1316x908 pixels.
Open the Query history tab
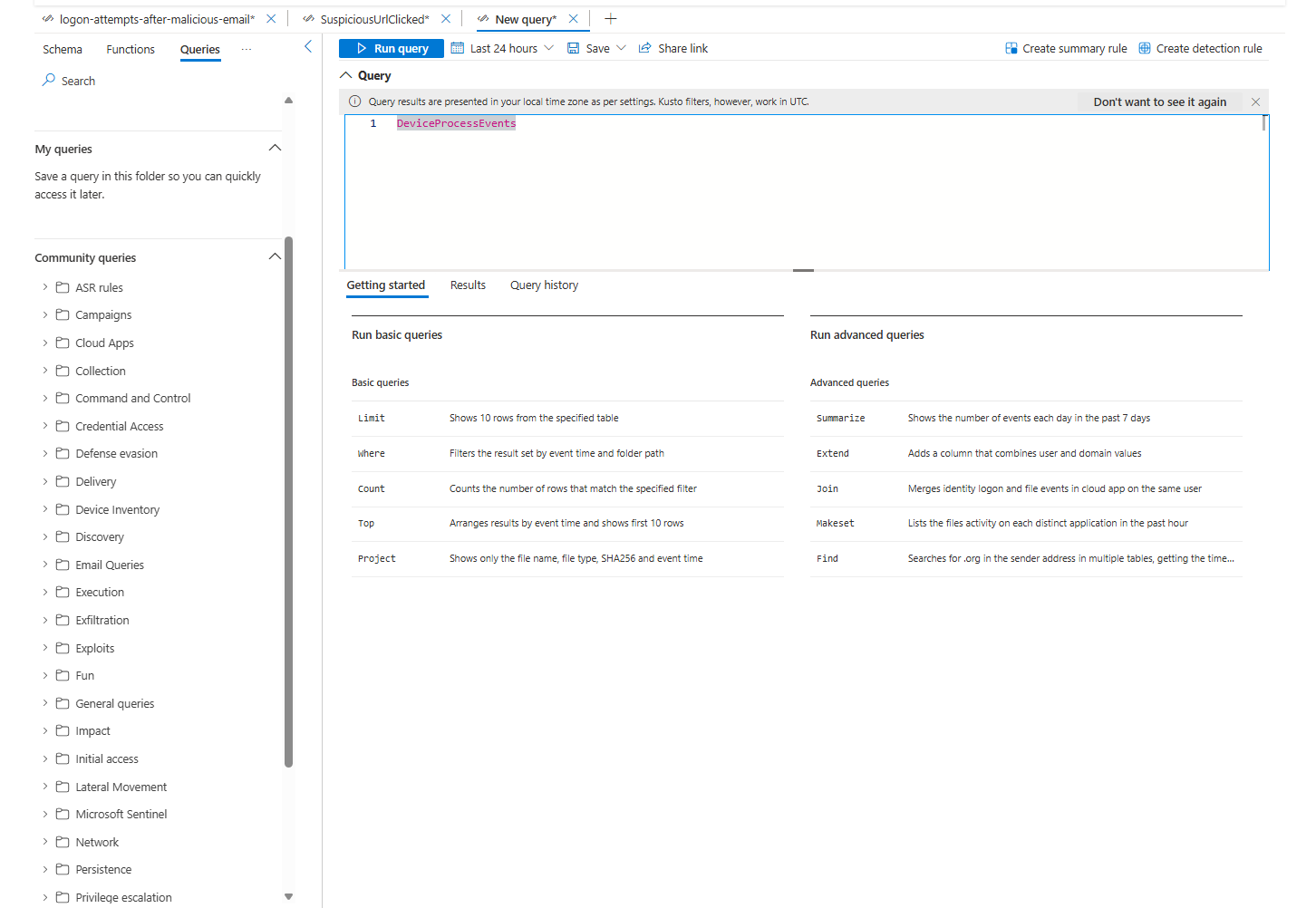click(544, 285)
